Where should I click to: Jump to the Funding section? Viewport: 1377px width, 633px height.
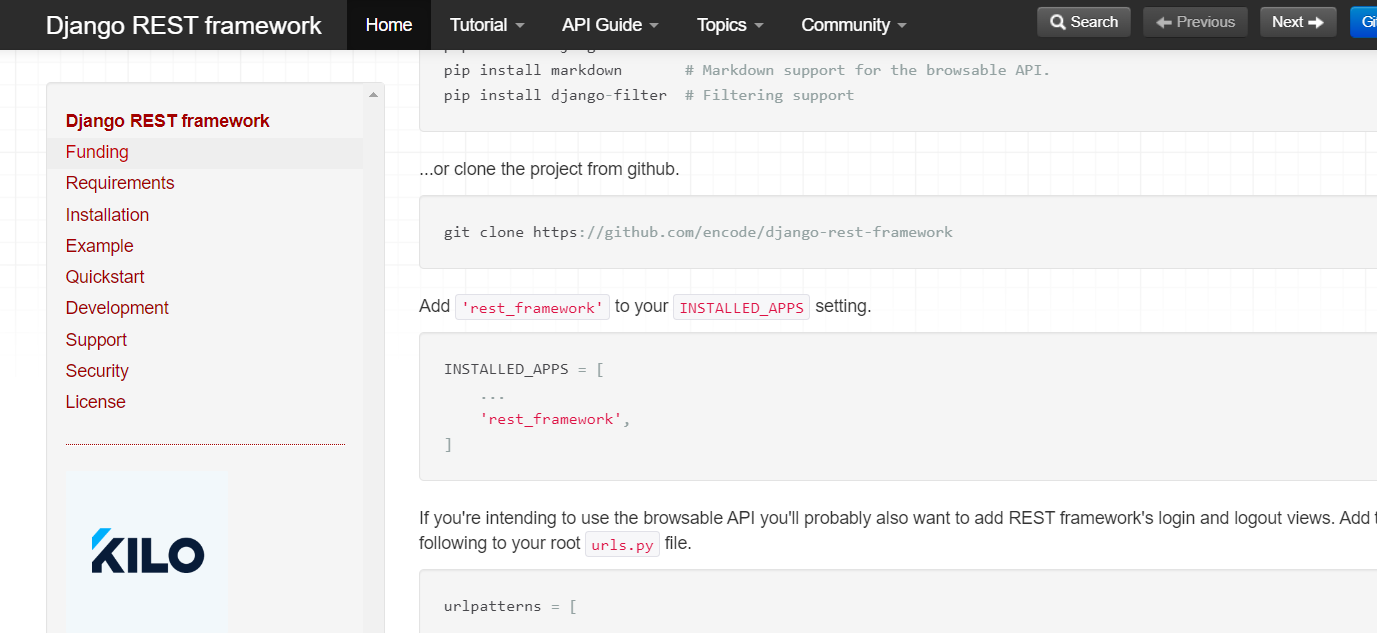tap(97, 152)
